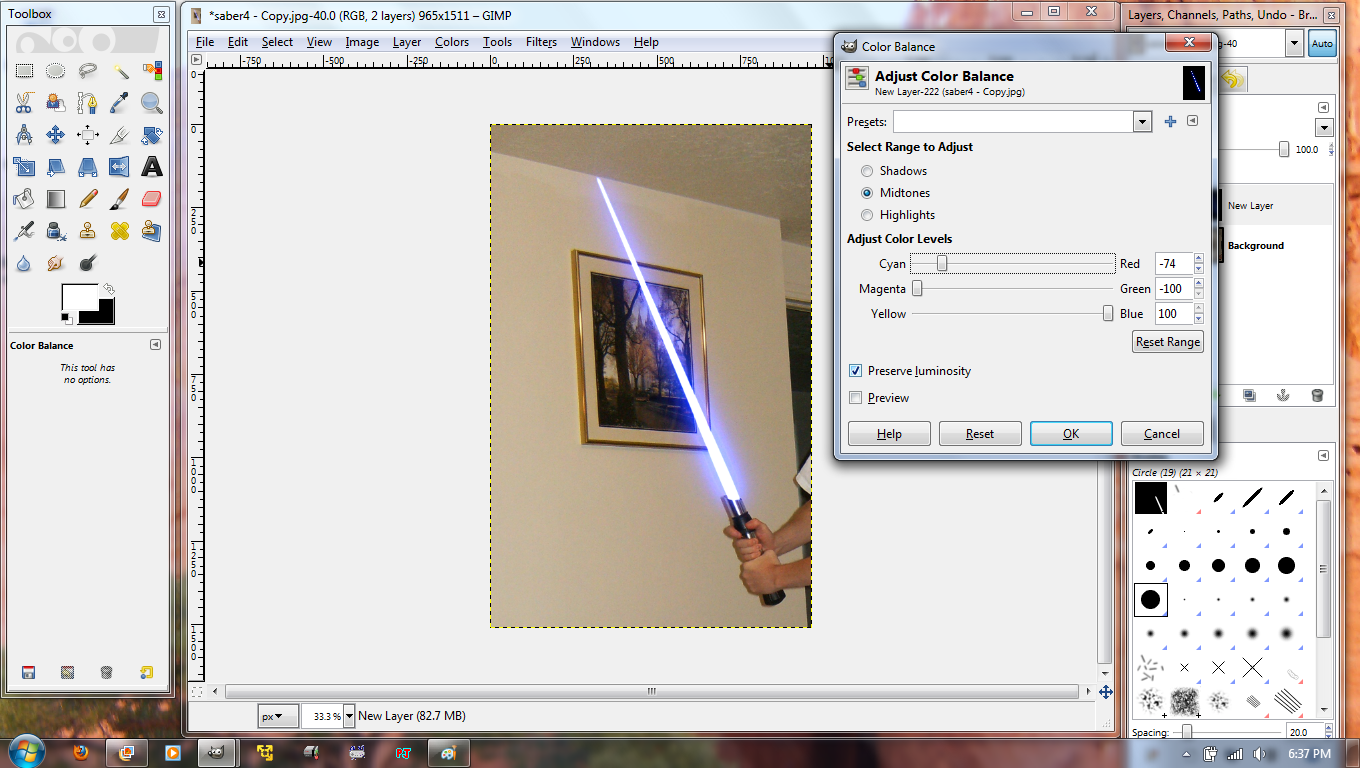
Task: Open the Color Balance presets menu arrow
Action: [1192, 121]
